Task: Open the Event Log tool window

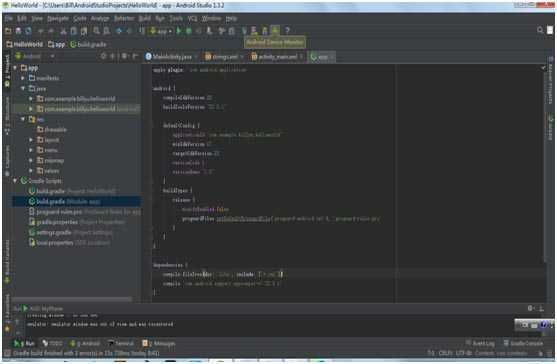Action: (x=480, y=343)
